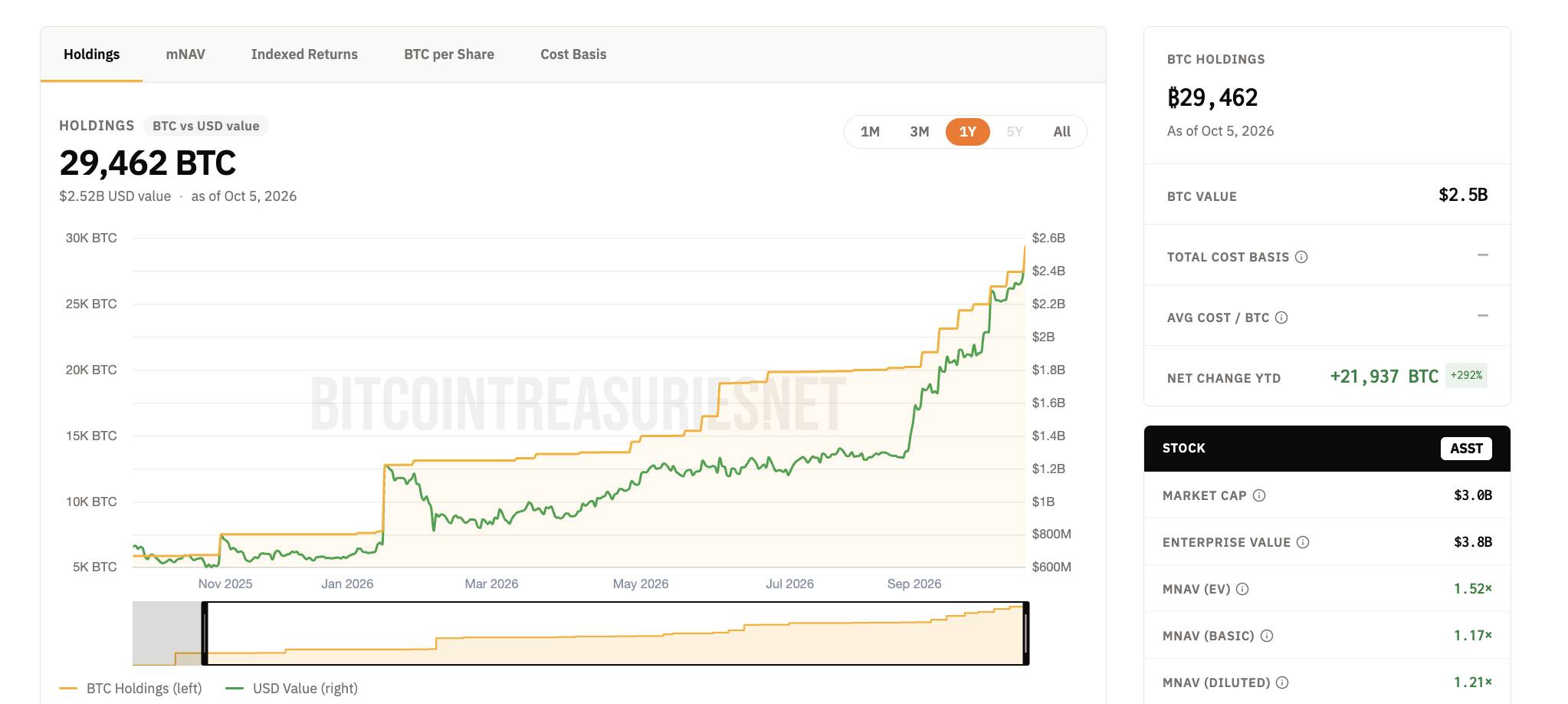This screenshot has height=704, width=1568.
Task: Select the 1M time range
Action: point(870,132)
